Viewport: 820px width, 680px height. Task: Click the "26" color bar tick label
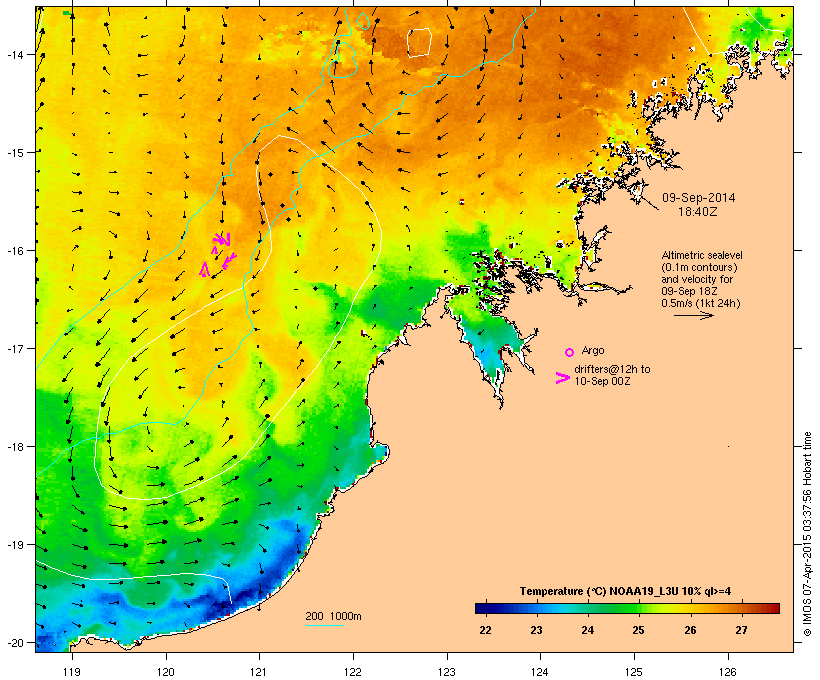tap(690, 630)
